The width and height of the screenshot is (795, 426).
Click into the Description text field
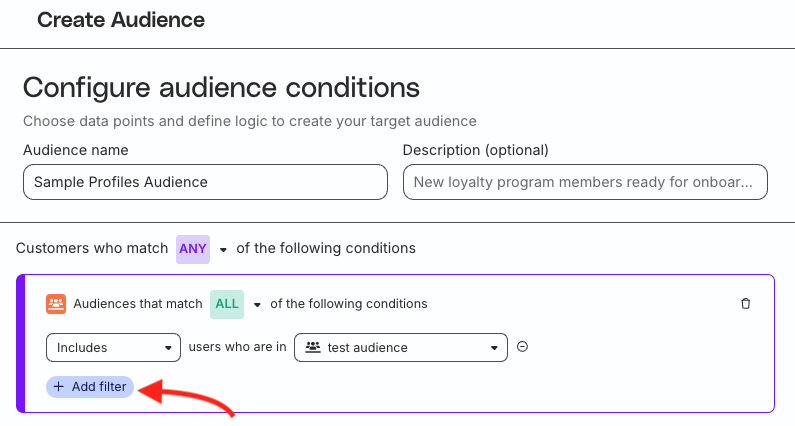pyautogui.click(x=585, y=182)
